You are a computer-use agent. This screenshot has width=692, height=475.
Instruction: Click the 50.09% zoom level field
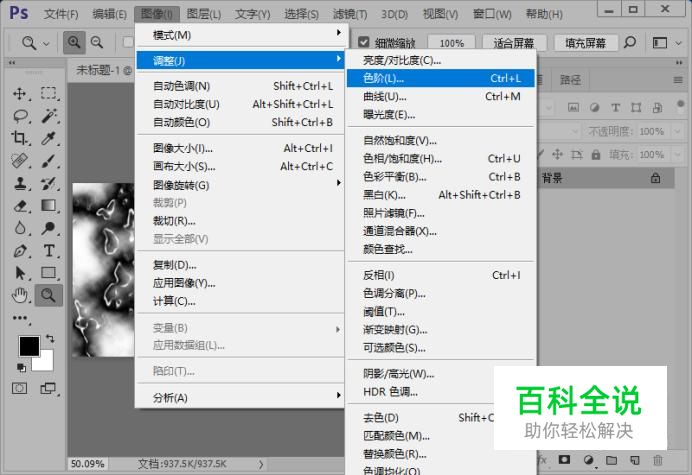point(87,464)
